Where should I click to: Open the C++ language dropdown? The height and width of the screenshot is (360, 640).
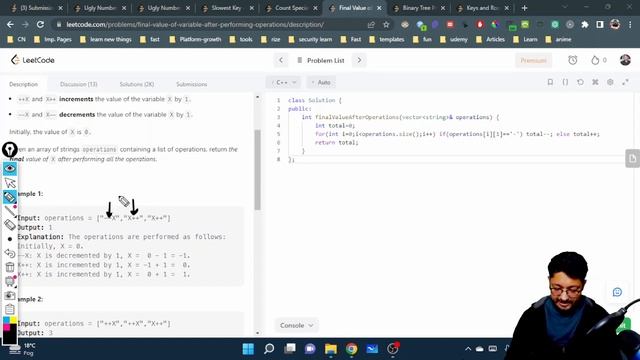[x=284, y=82]
